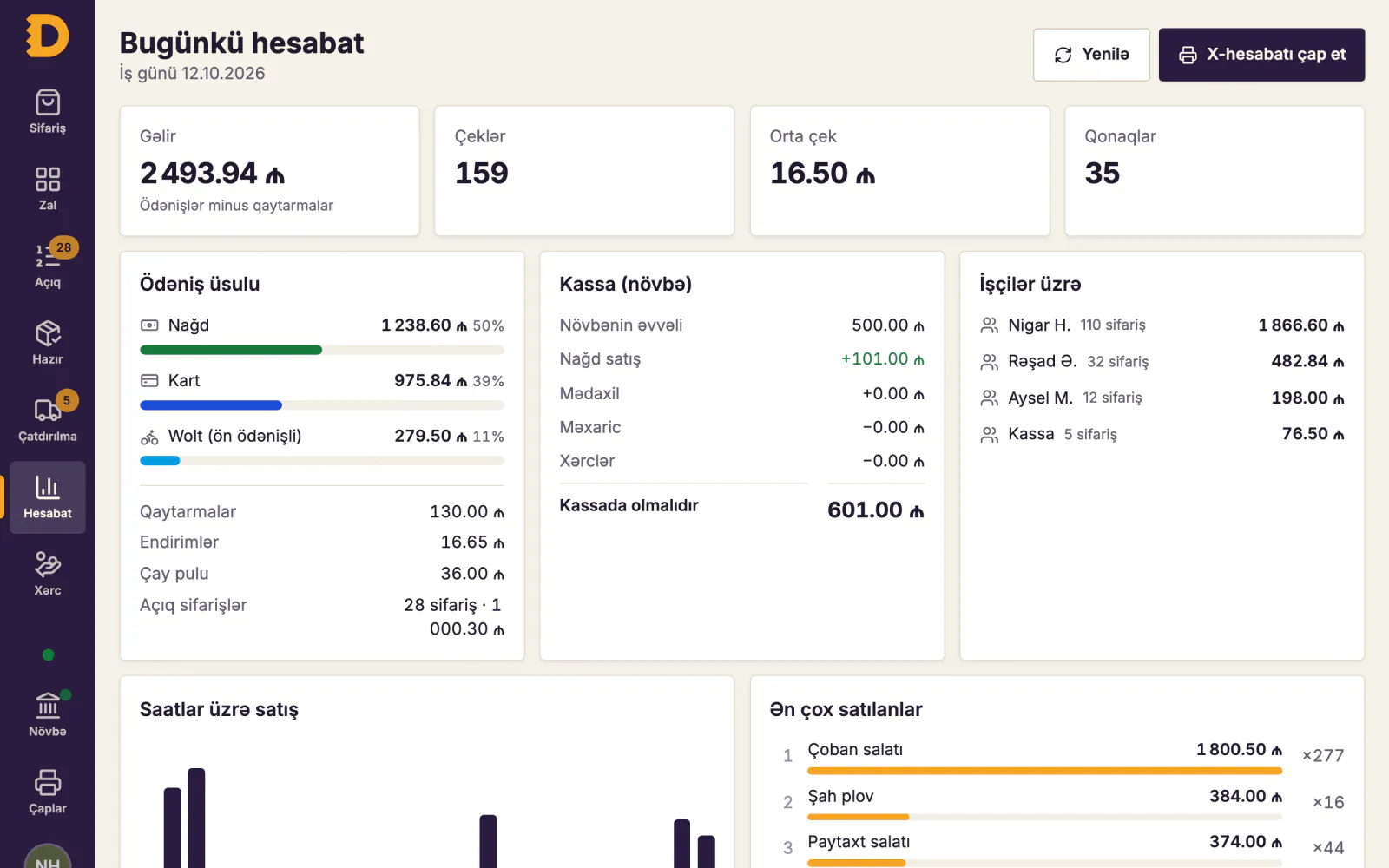Click the app logo D icon
Screen dimensions: 1389x868
point(47,36)
